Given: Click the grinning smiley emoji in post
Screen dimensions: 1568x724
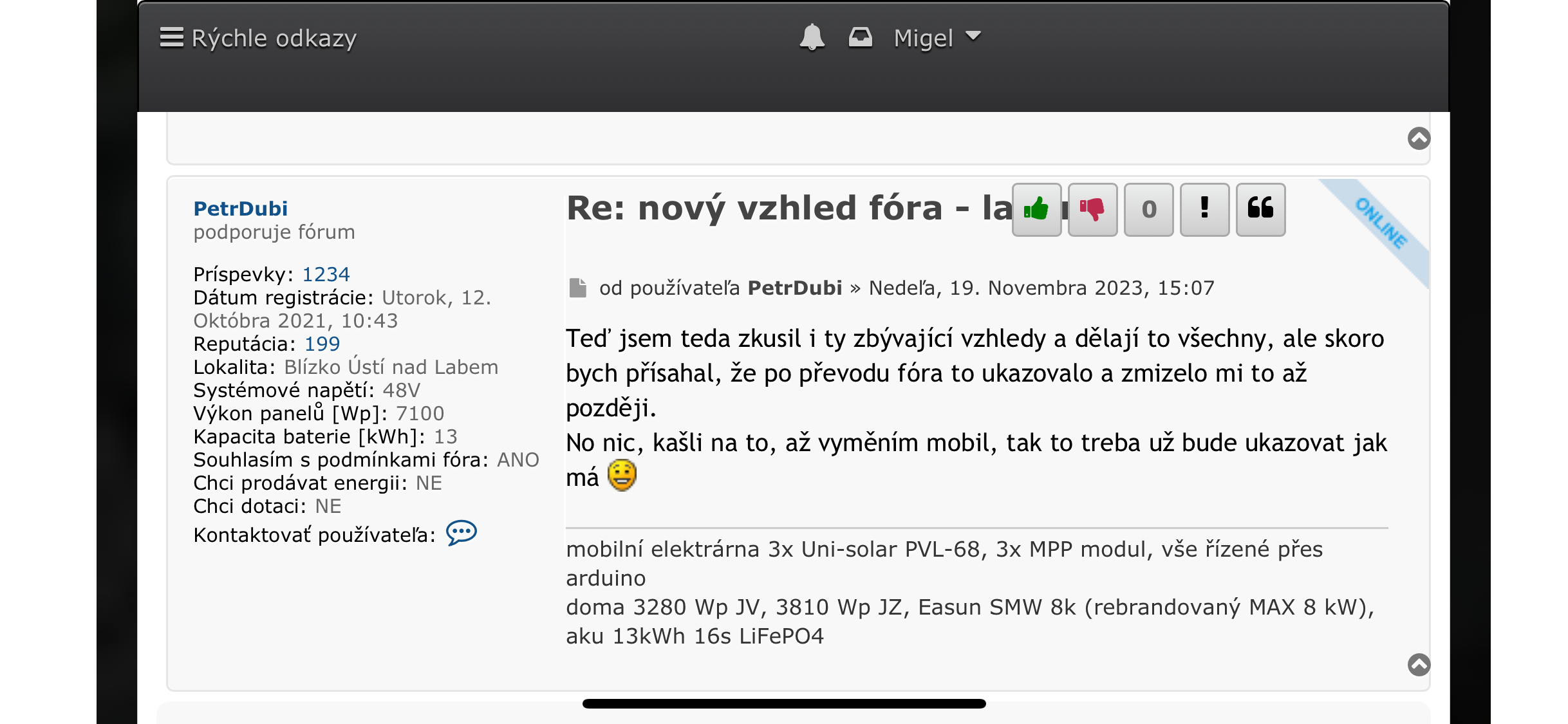Looking at the screenshot, I should pyautogui.click(x=622, y=476).
